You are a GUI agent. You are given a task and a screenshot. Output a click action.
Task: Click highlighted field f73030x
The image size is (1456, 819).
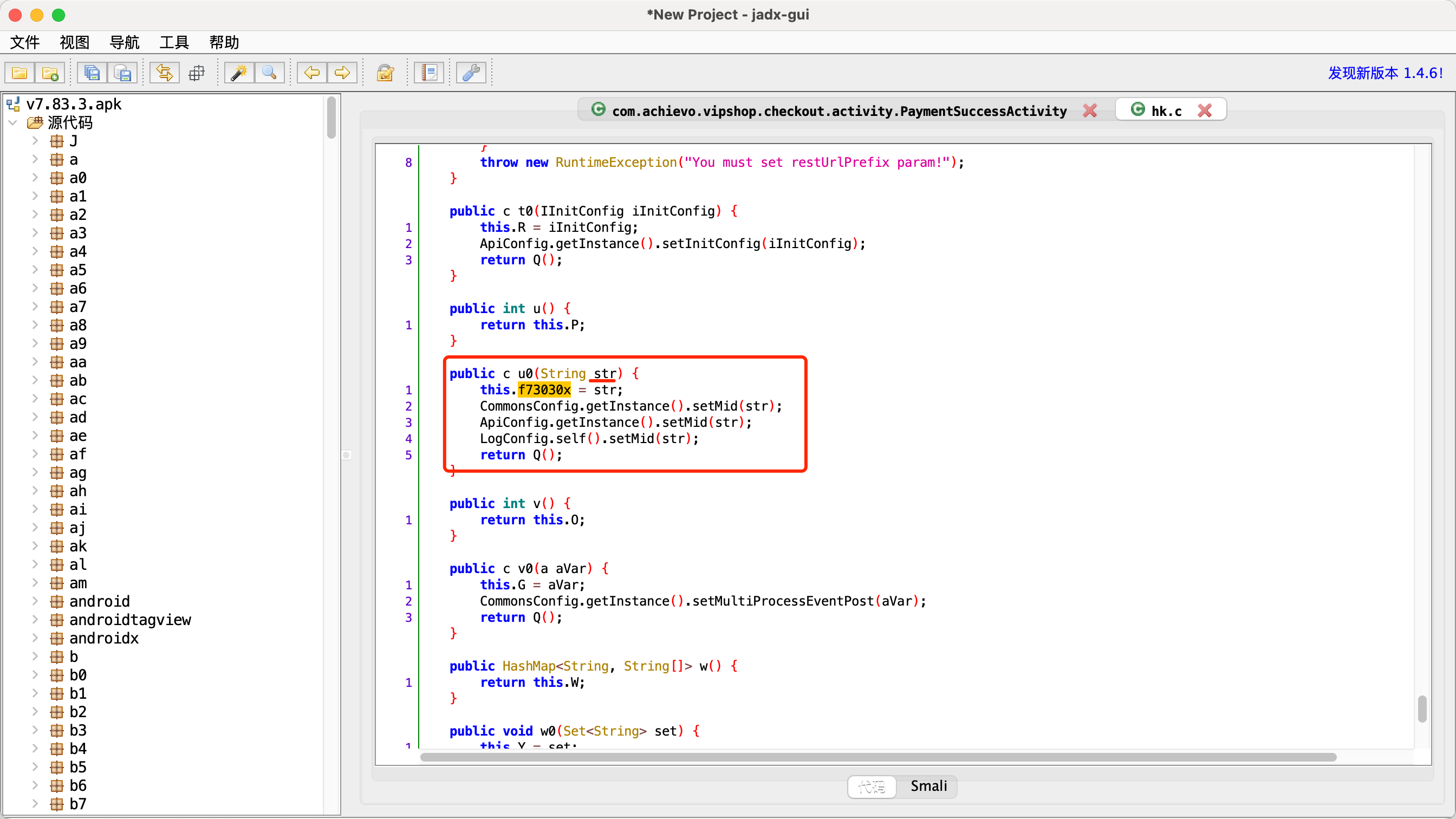coord(544,390)
